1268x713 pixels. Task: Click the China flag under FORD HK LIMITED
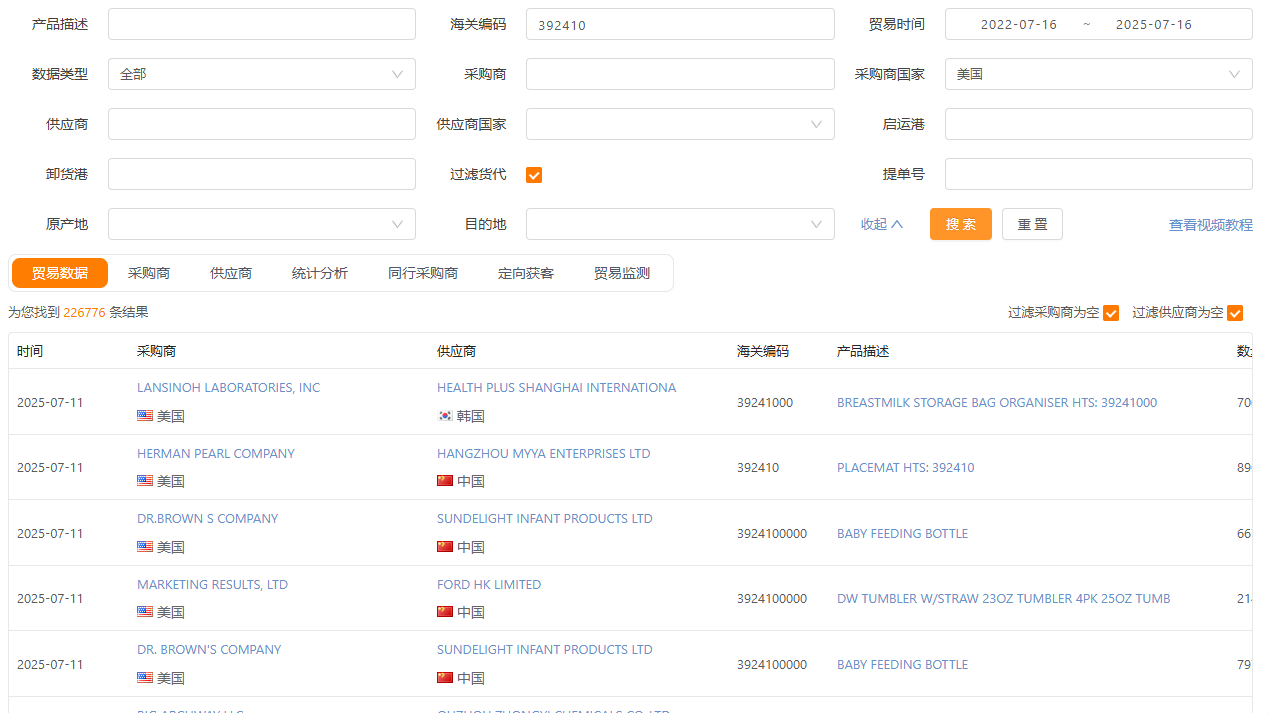(x=445, y=612)
